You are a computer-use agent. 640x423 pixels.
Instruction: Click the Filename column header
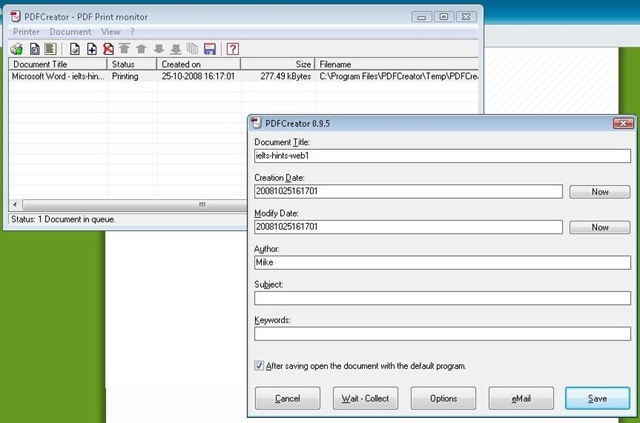pos(397,64)
